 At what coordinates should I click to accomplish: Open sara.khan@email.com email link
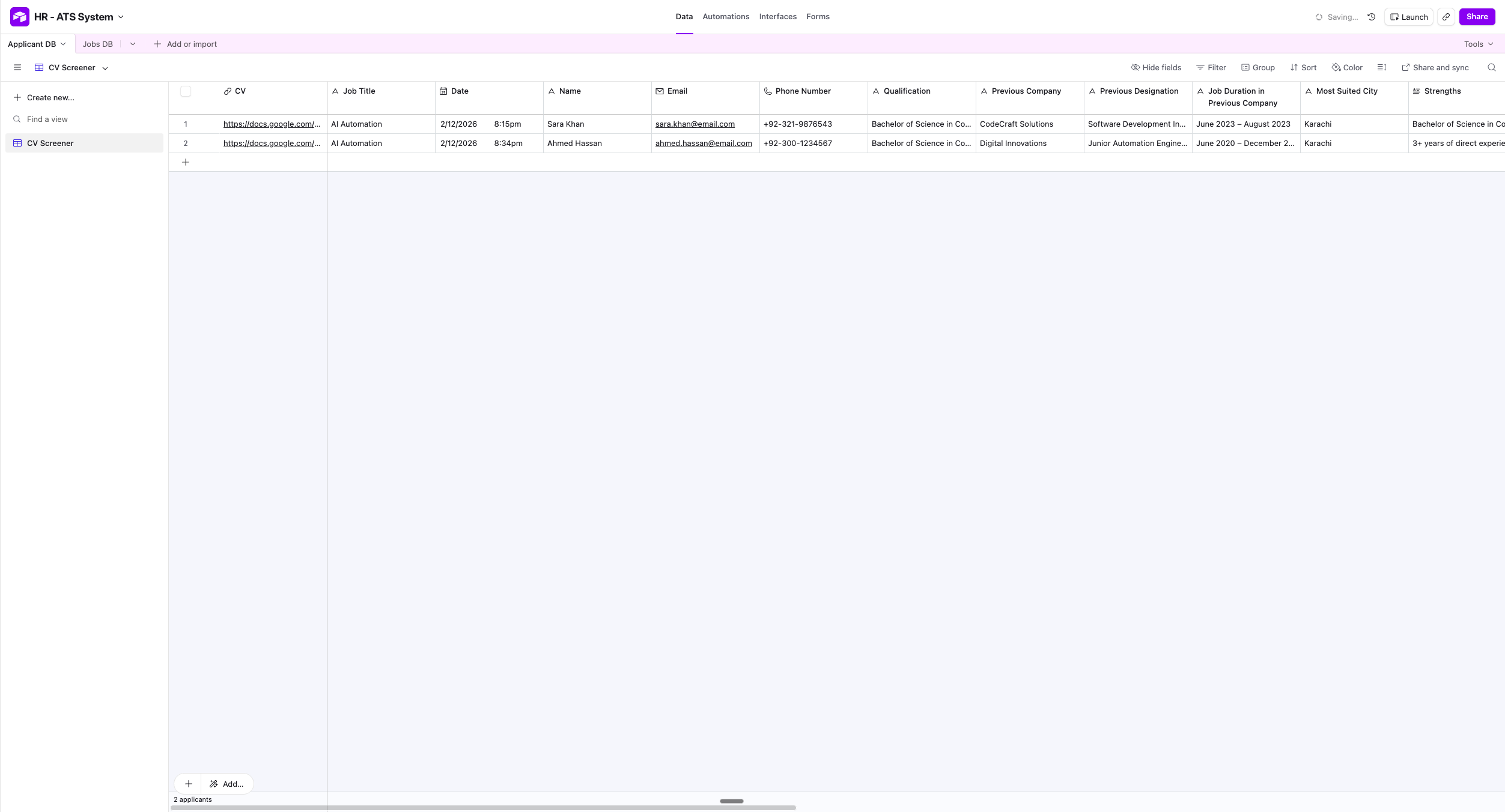(x=695, y=124)
